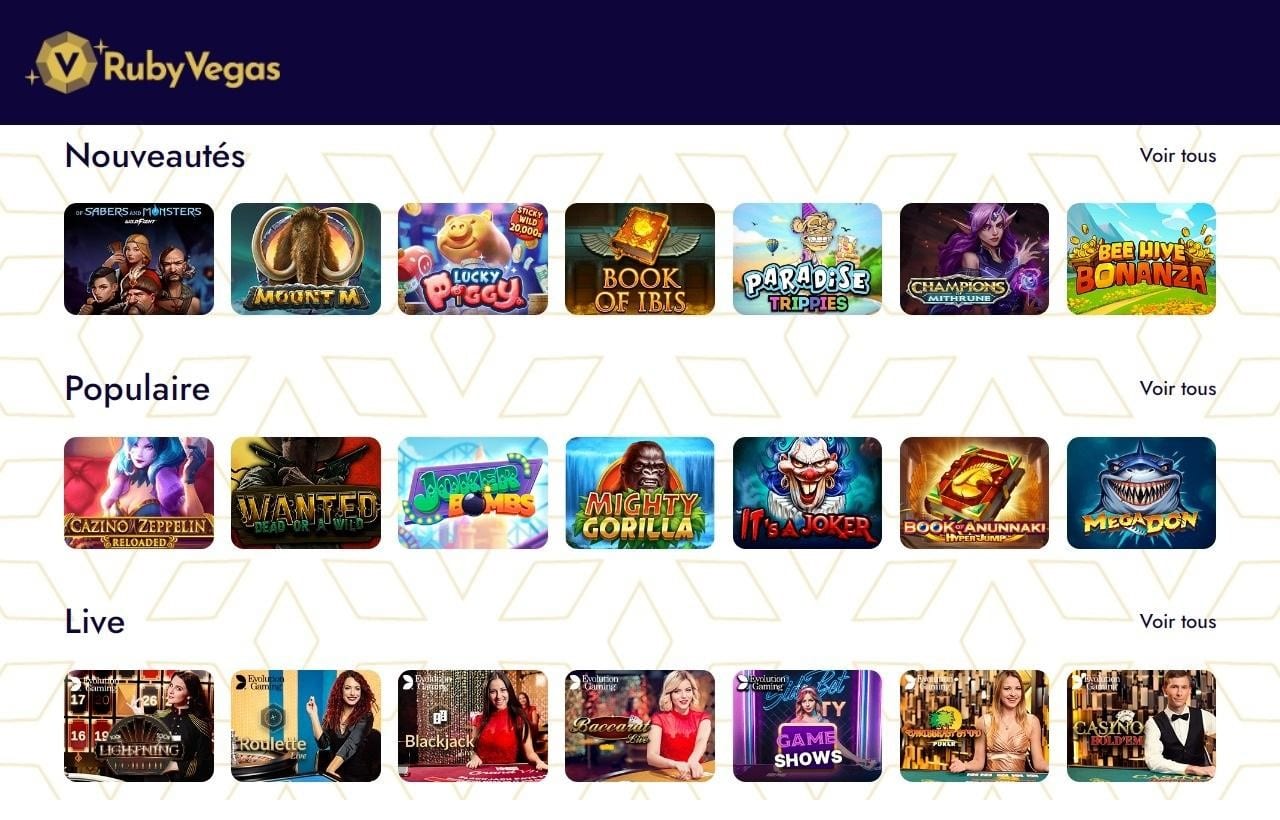
Task: Open Champions of Mithrune game
Action: [x=974, y=259]
